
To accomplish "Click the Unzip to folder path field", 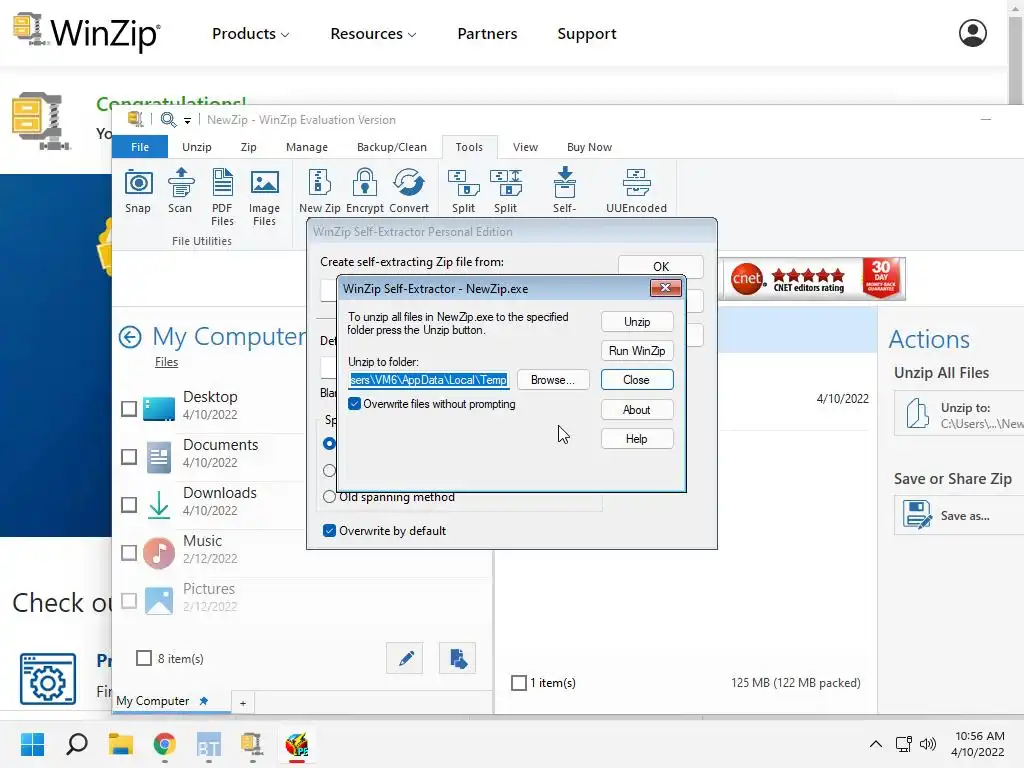I will (x=428, y=379).
